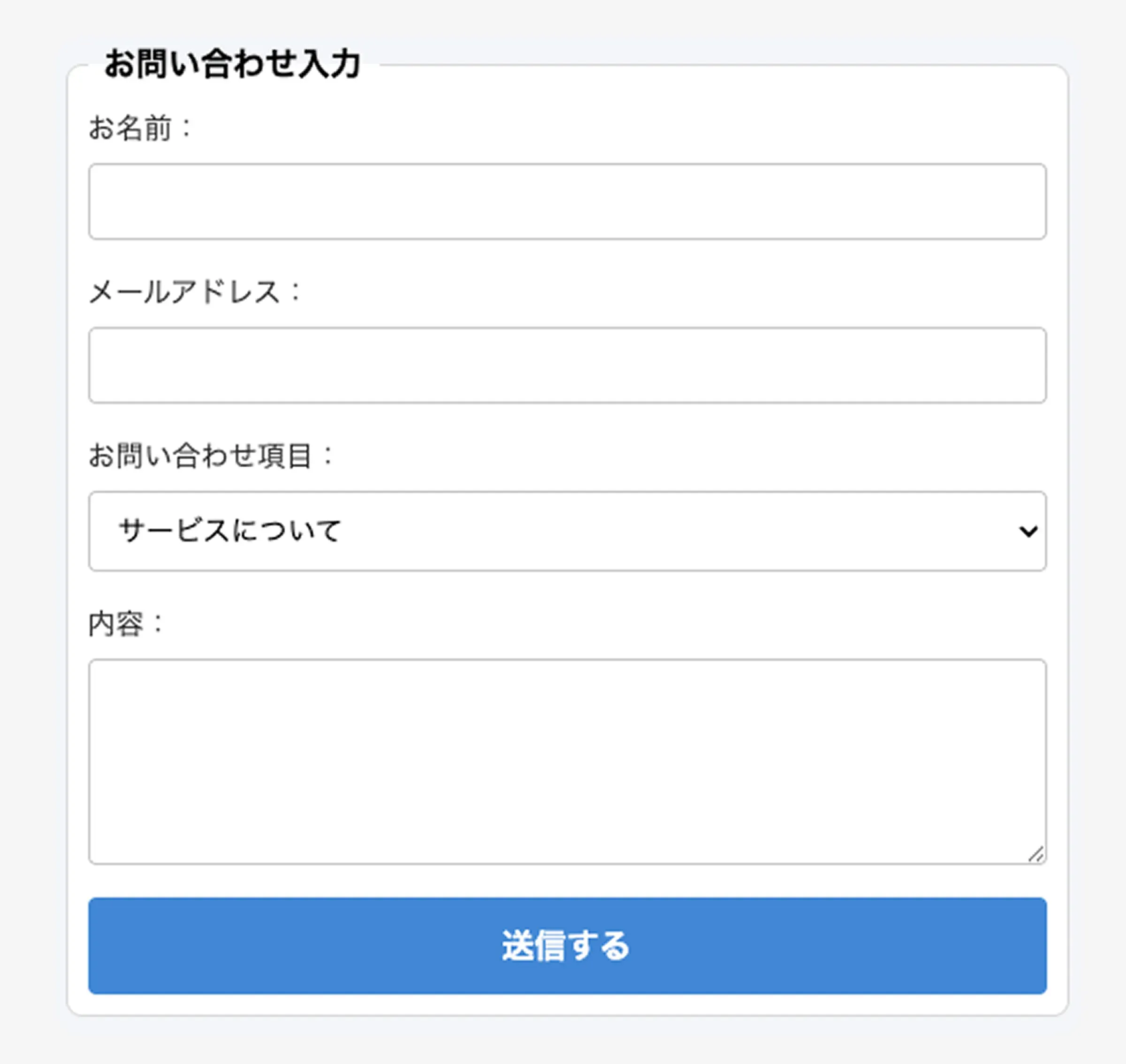Image resolution: width=1126 pixels, height=1064 pixels.
Task: Click the dropdown chevron arrow
Action: pos(1028,531)
